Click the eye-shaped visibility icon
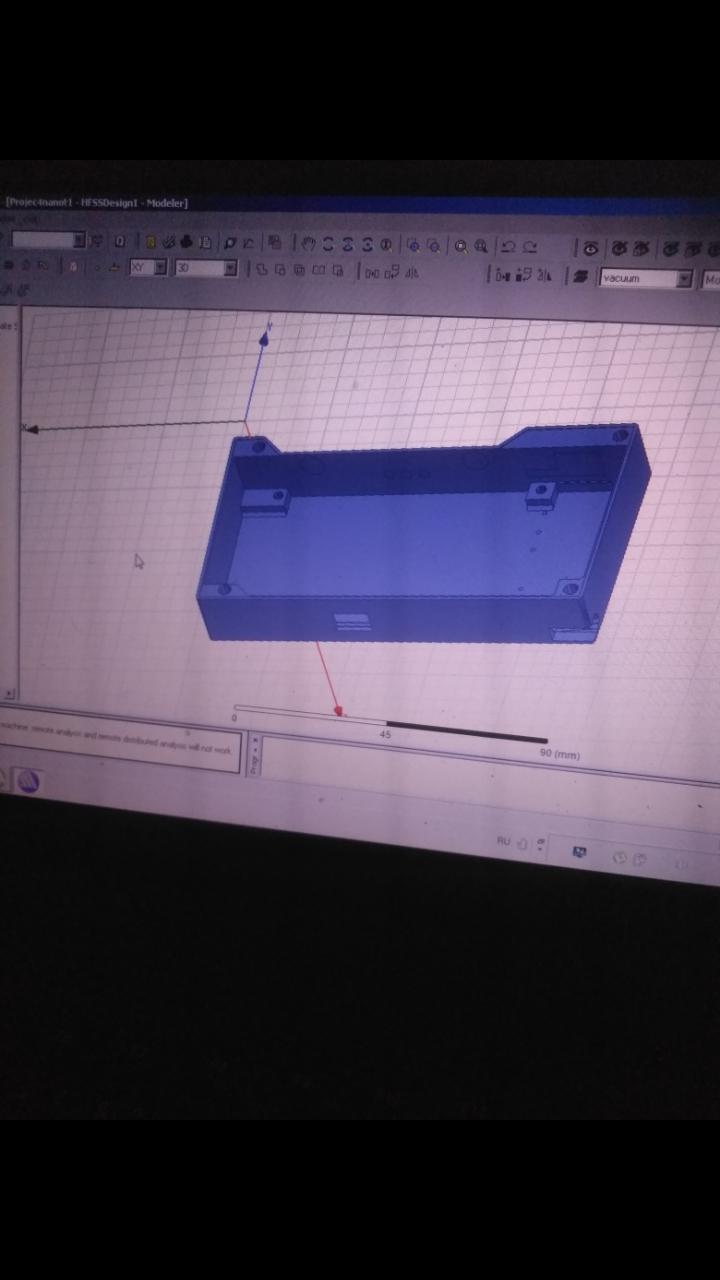The width and height of the screenshot is (720, 1280). coord(591,249)
